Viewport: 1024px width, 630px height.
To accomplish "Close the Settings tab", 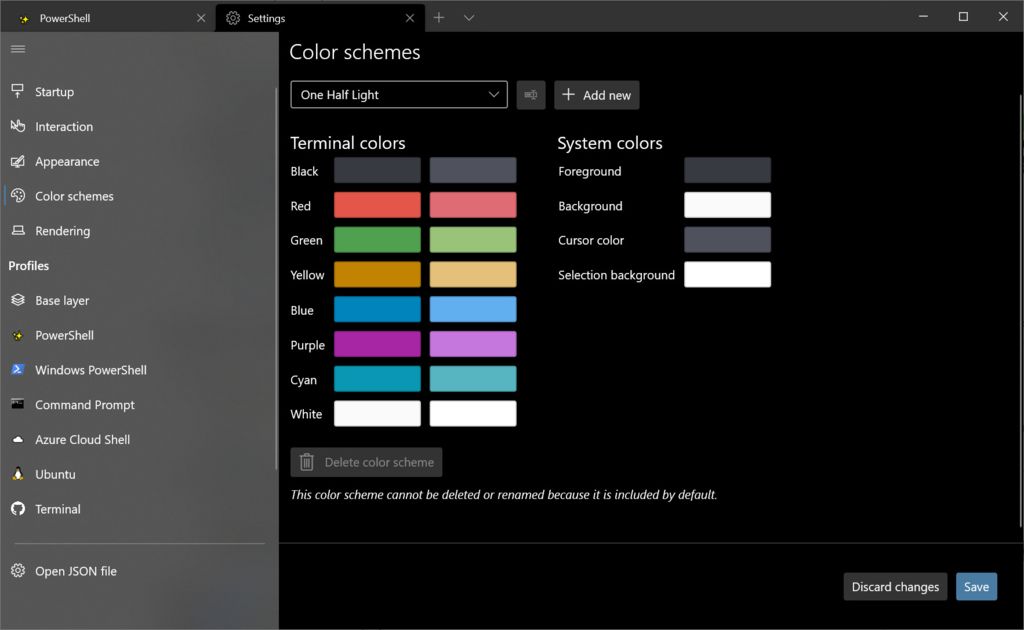I will pos(409,18).
